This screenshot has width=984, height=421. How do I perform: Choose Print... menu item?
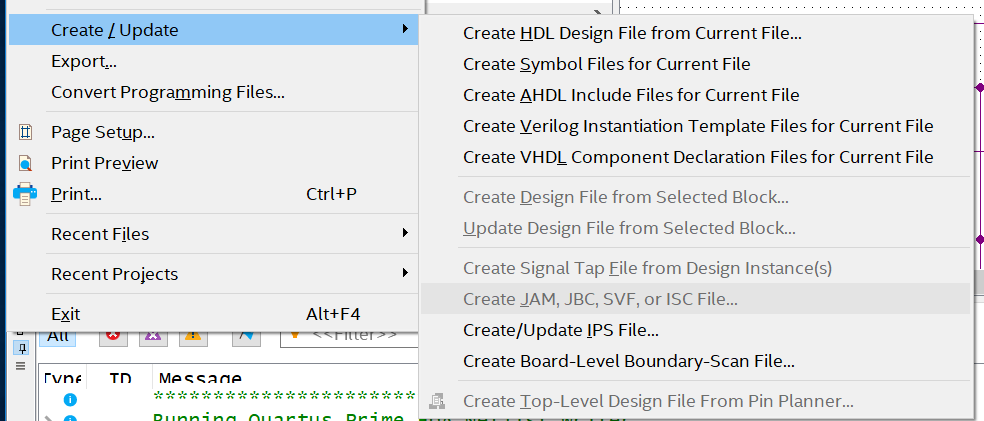pyautogui.click(x=213, y=195)
